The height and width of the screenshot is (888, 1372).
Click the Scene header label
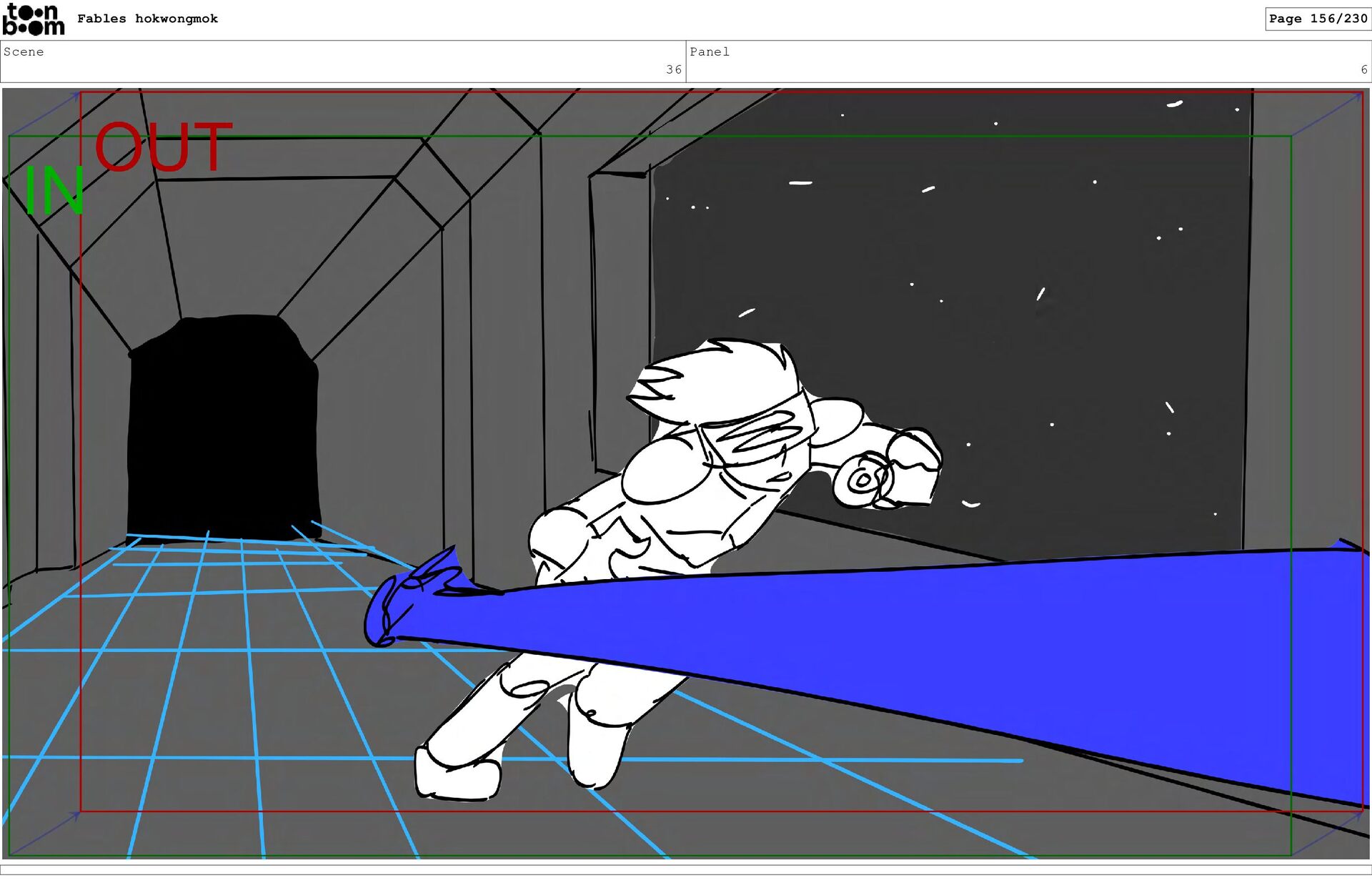point(24,51)
